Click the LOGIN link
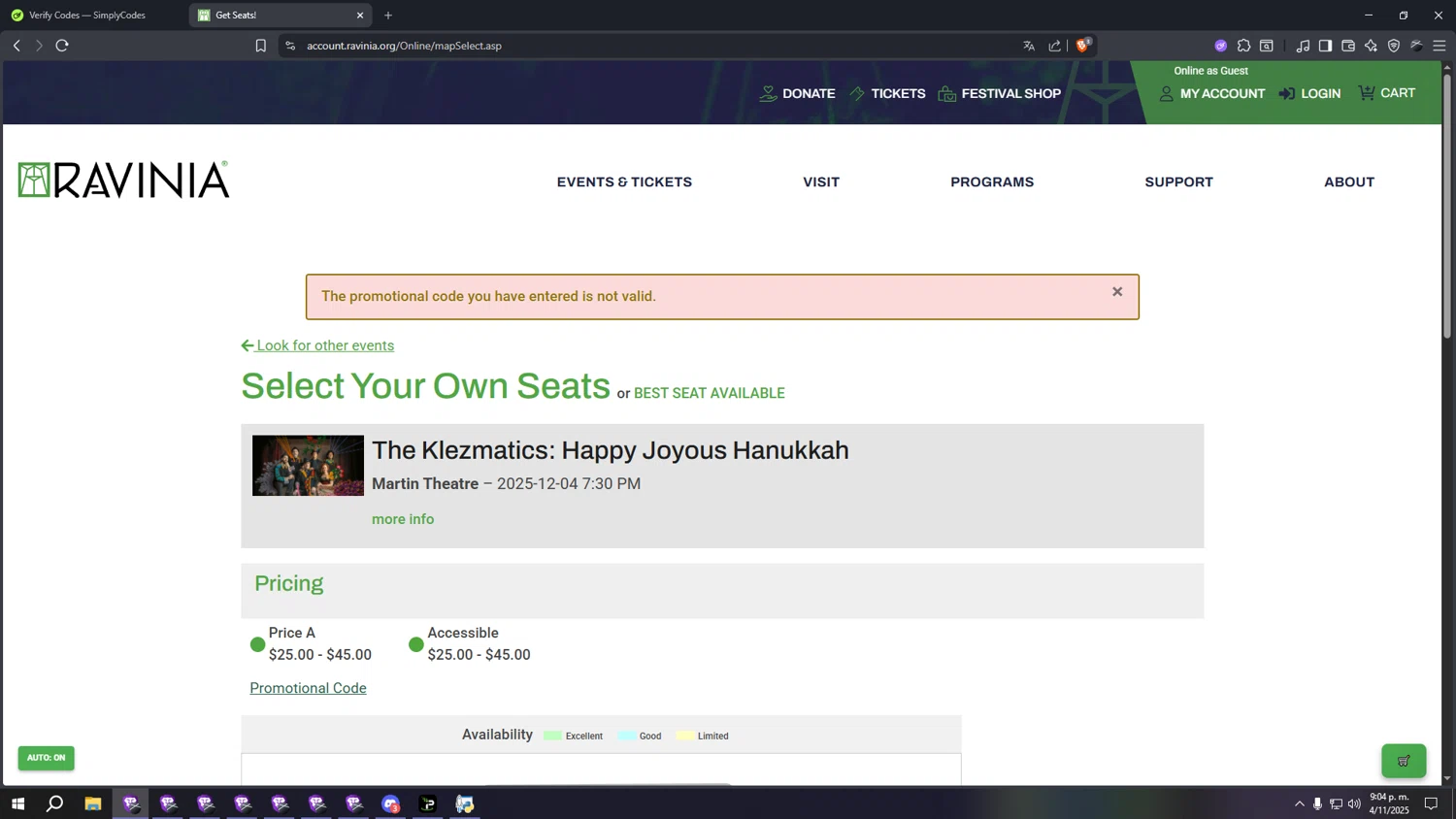The image size is (1456, 819). pyautogui.click(x=1309, y=94)
